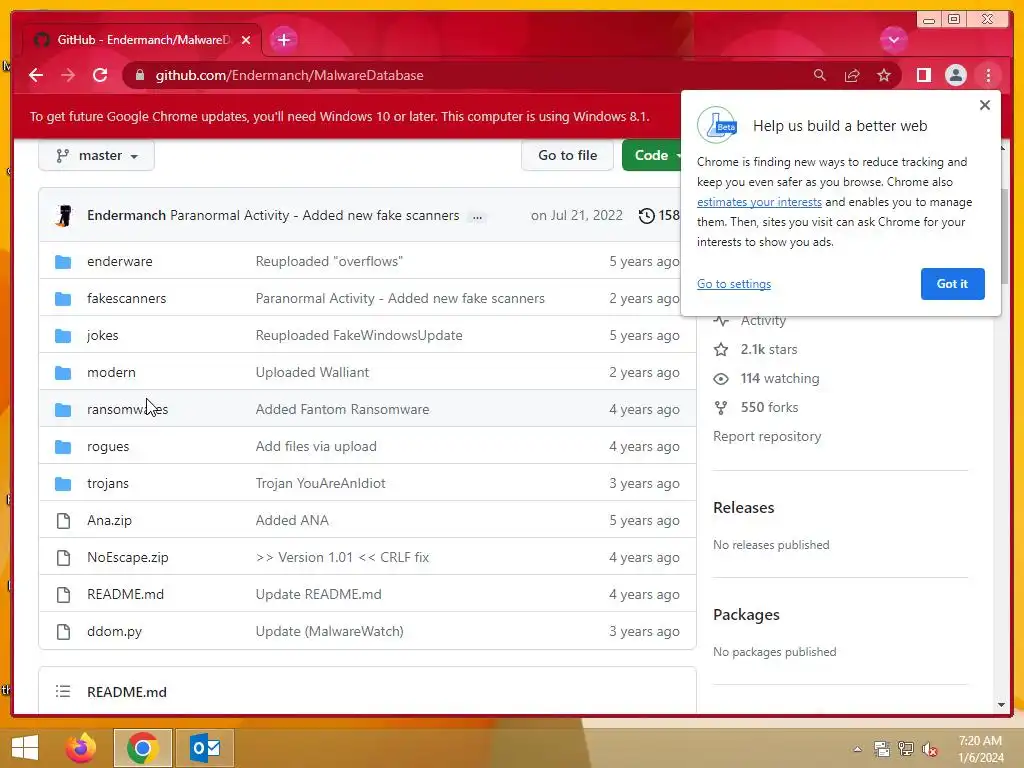This screenshot has width=1024, height=768.
Task: Open Reuploaded "overflows" commit link
Action: tap(329, 261)
